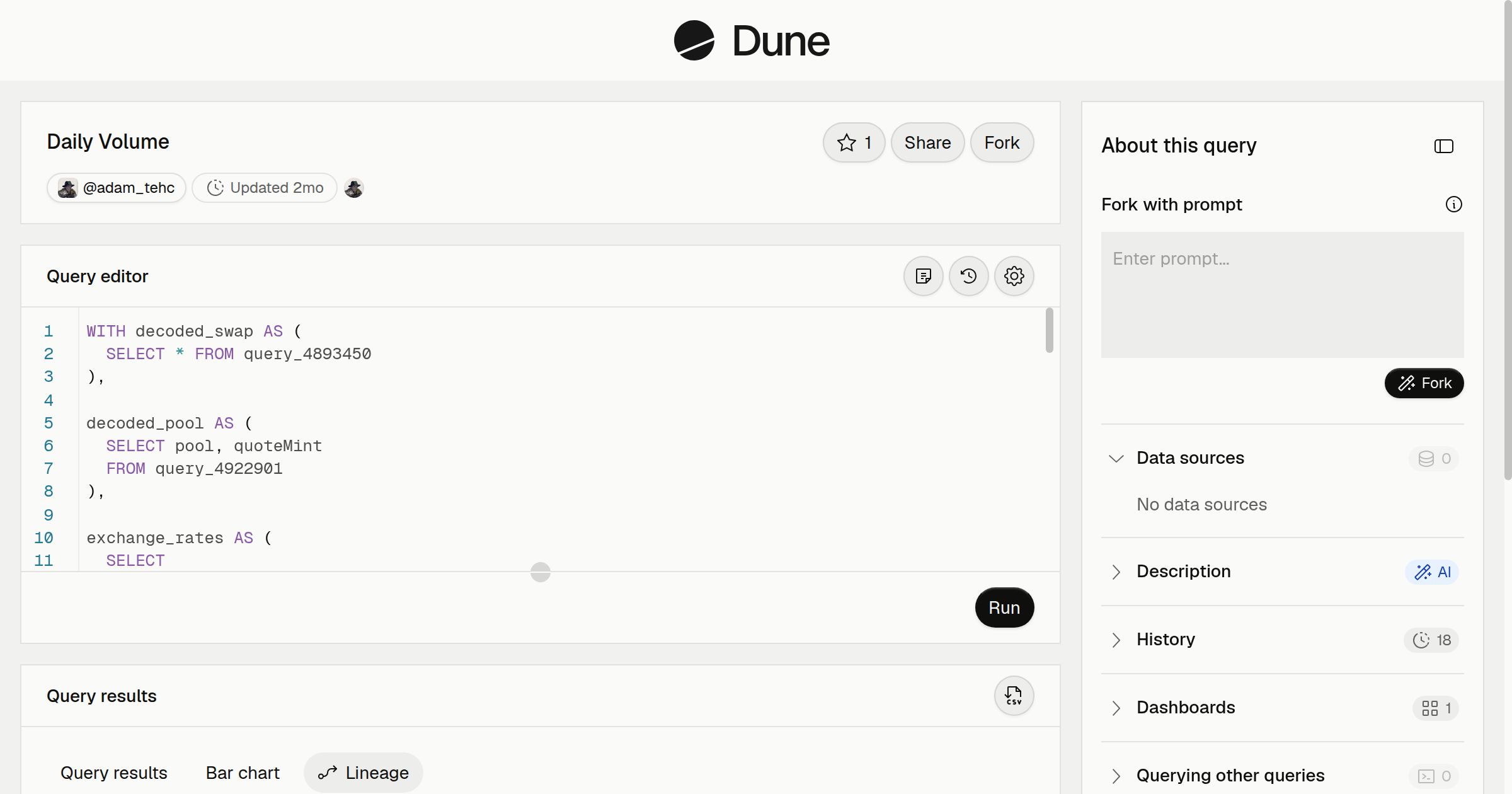This screenshot has width=1512, height=794.
Task: Click line number 10 in the editor
Action: coord(43,538)
